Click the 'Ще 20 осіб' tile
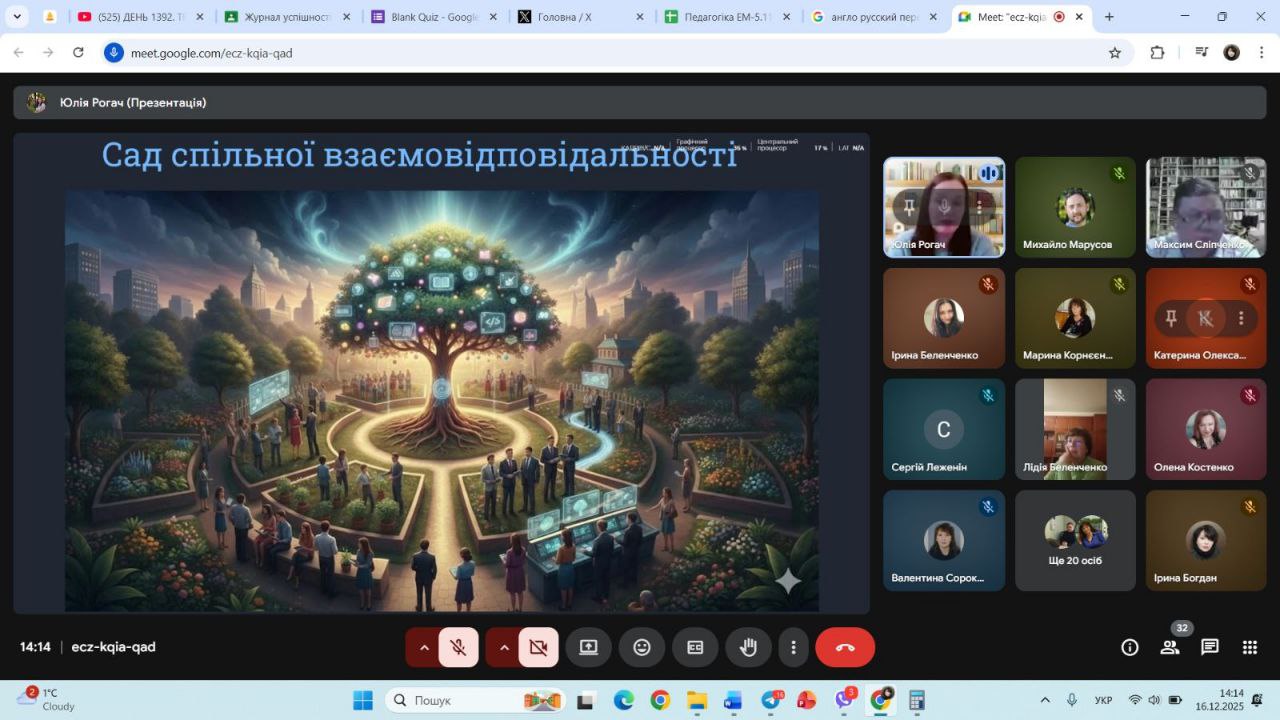This screenshot has width=1280, height=720. point(1075,541)
